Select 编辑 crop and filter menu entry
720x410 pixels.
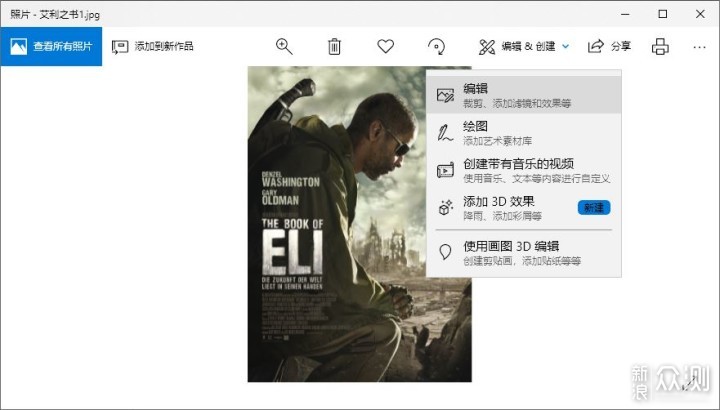click(x=524, y=95)
